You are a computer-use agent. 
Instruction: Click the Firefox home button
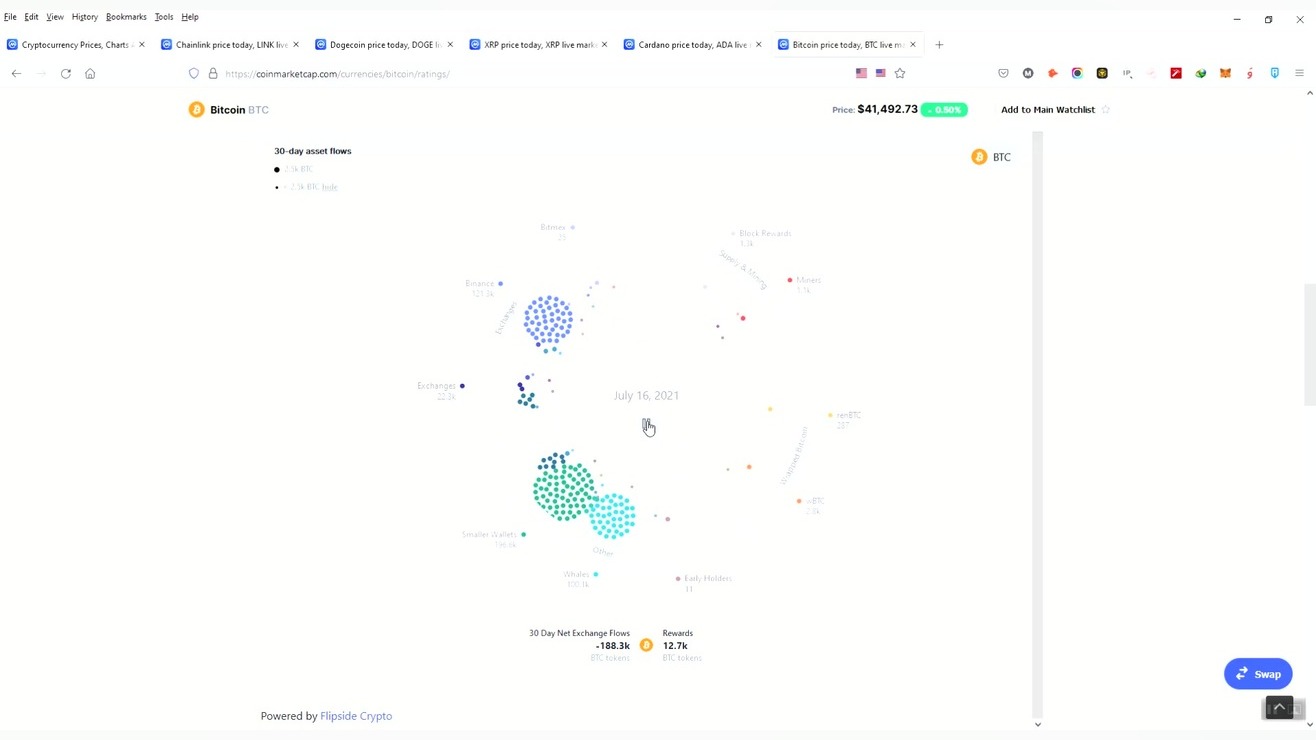[x=90, y=73]
